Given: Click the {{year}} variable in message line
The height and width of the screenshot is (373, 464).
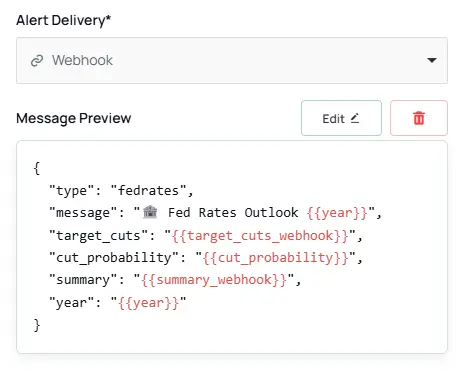Looking at the screenshot, I should pyautogui.click(x=337, y=213).
